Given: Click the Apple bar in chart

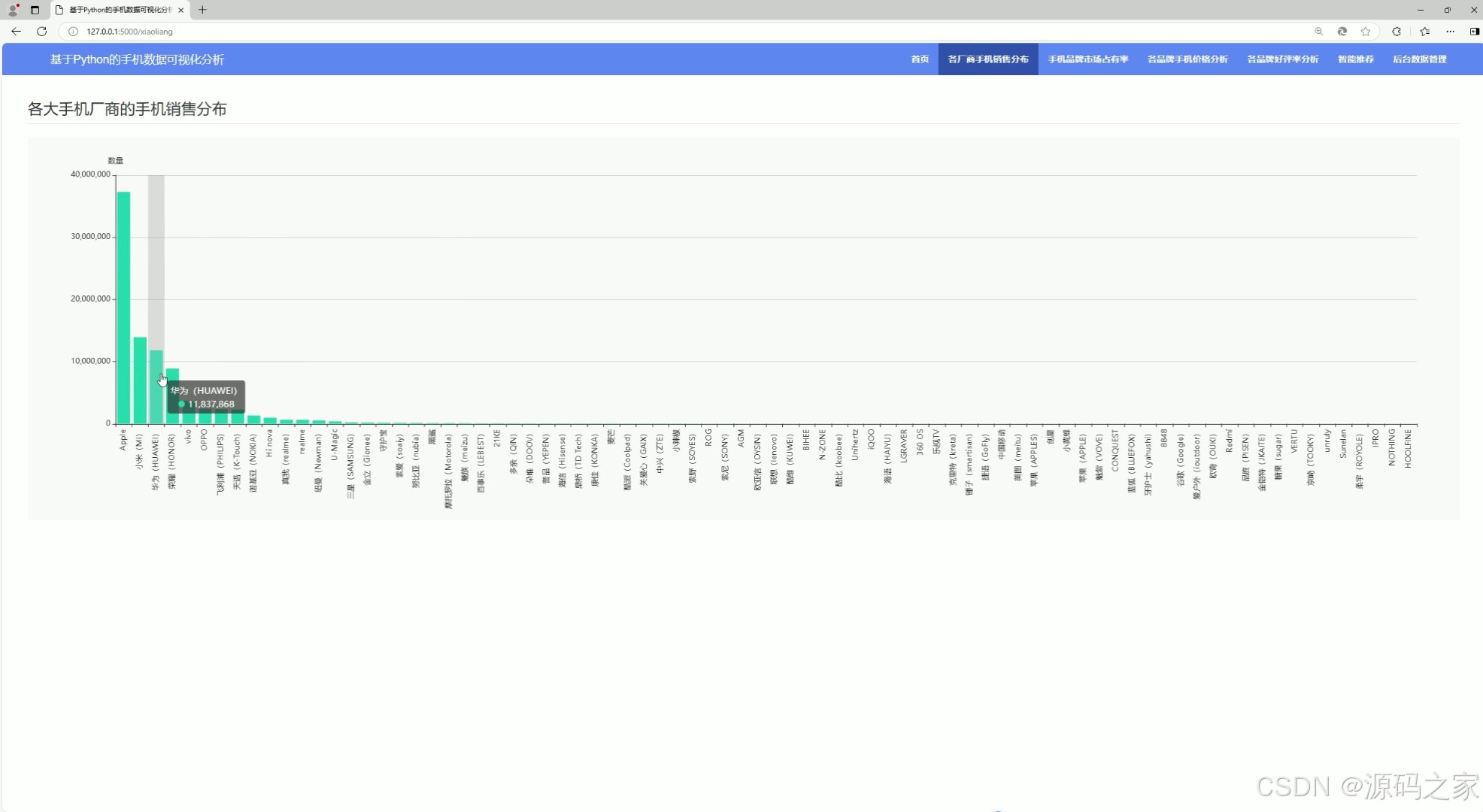Looking at the screenshot, I should (x=123, y=308).
